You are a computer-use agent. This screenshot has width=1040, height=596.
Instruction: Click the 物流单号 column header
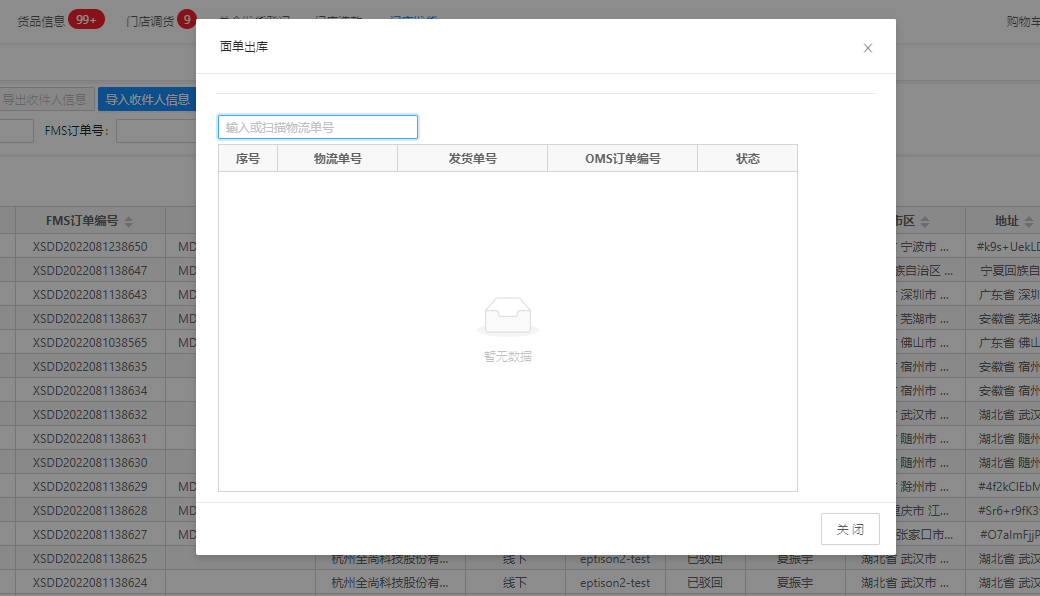coord(337,159)
